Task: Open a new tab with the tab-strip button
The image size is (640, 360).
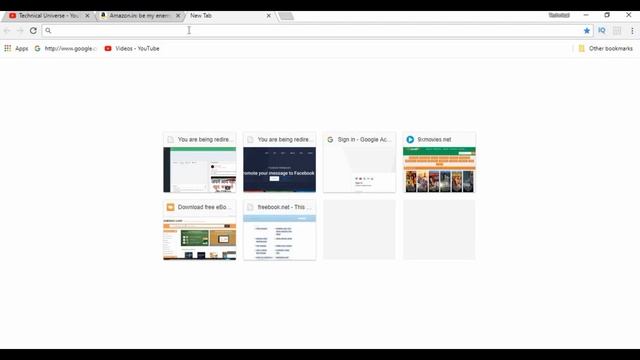Action: pyautogui.click(x=286, y=16)
